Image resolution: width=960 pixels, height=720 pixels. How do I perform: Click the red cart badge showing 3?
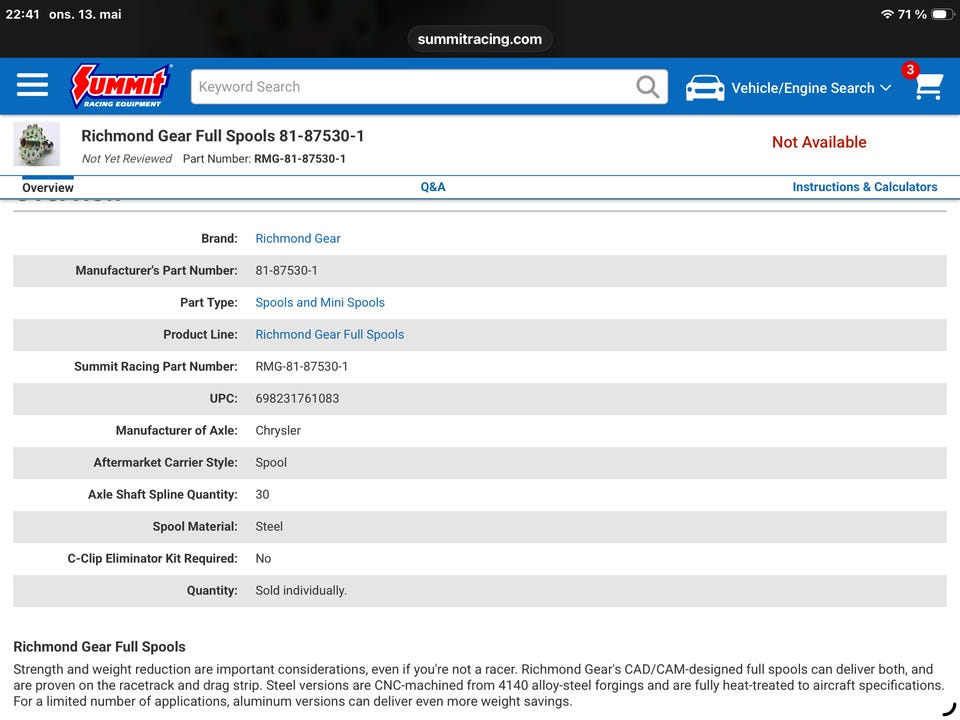click(910, 70)
